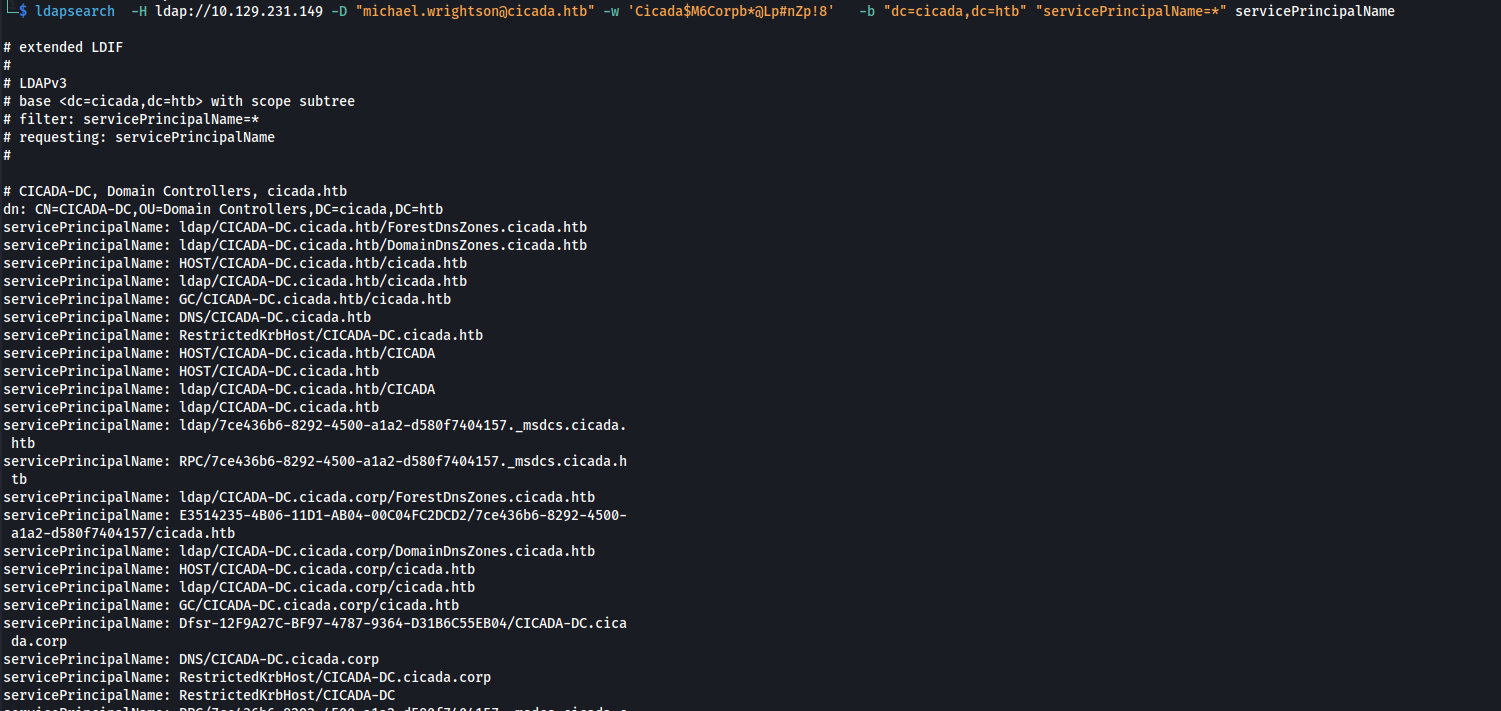Click the "dc=cicada,dc=htb" base argument
The width and height of the screenshot is (1501, 711).
pos(955,11)
